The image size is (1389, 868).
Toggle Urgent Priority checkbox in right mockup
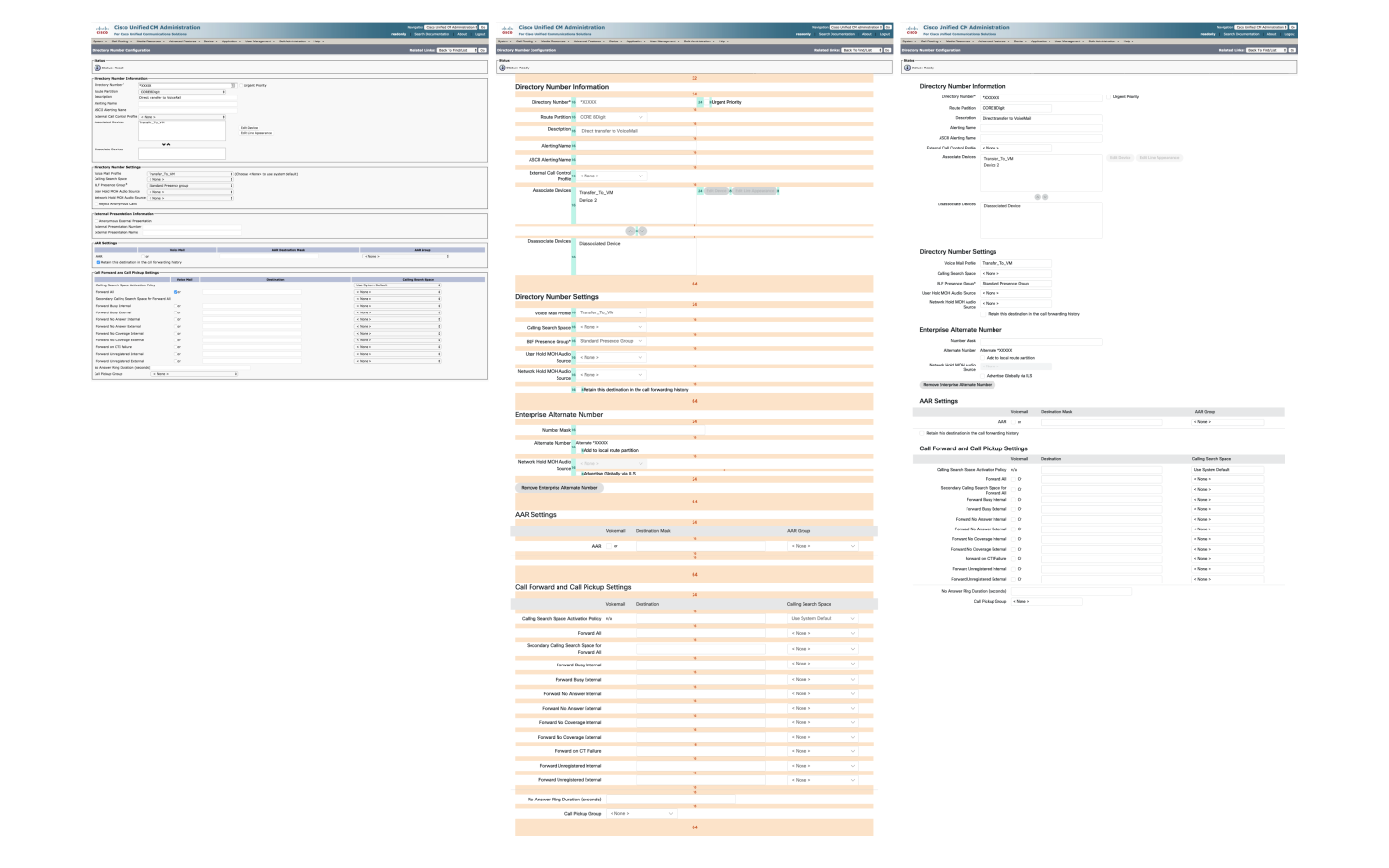click(1108, 97)
